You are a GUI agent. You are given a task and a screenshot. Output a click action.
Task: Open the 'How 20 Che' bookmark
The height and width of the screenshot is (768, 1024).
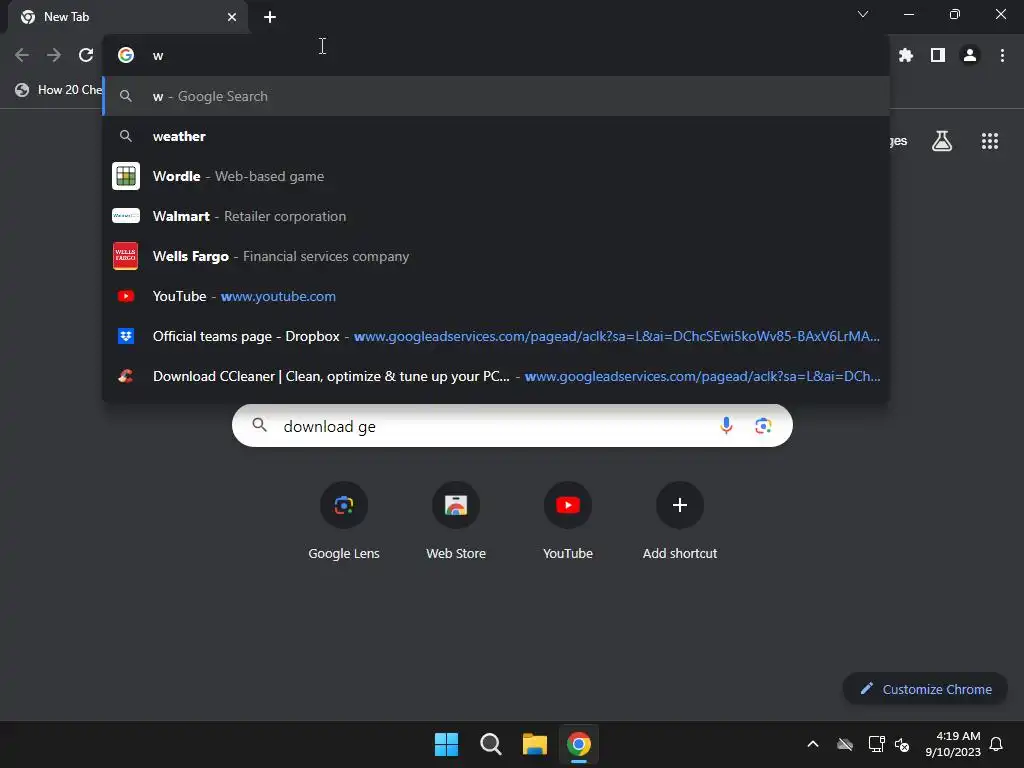(58, 89)
